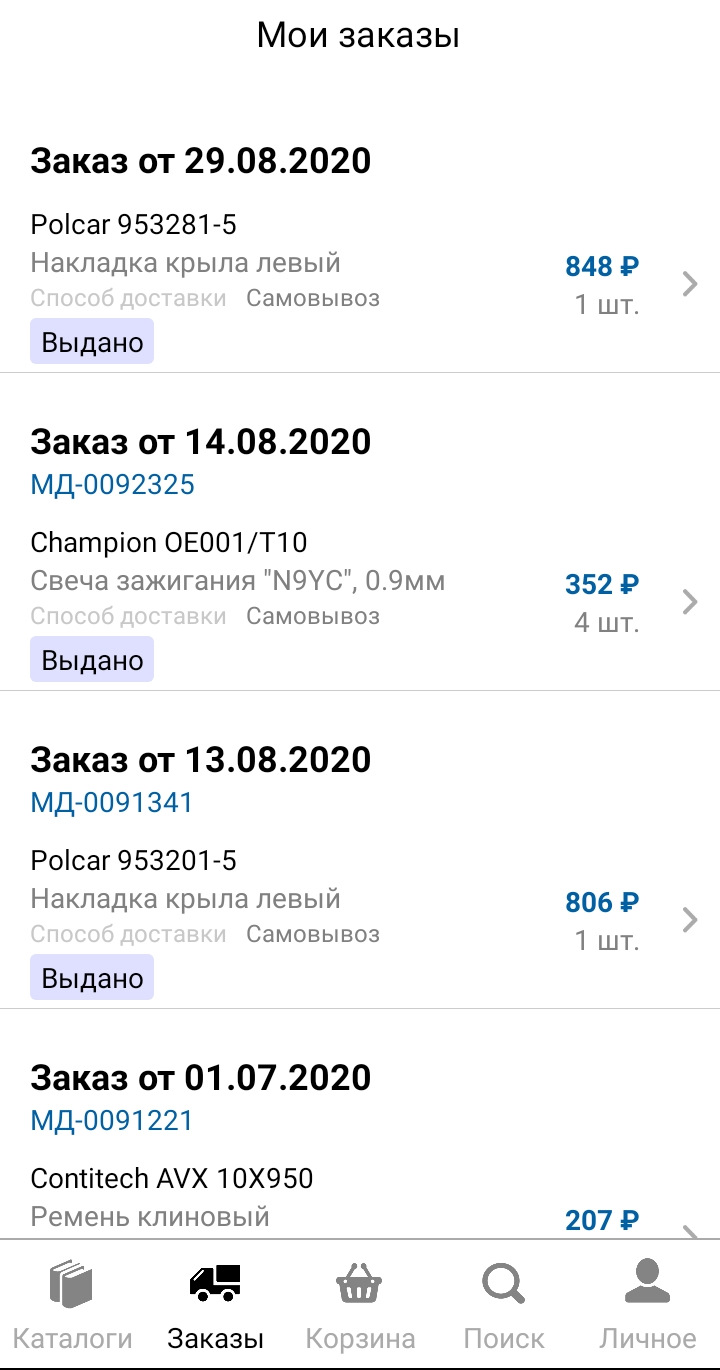The width and height of the screenshot is (720, 1370).
Task: Open the Каталоги books icon
Action: [x=71, y=1284]
